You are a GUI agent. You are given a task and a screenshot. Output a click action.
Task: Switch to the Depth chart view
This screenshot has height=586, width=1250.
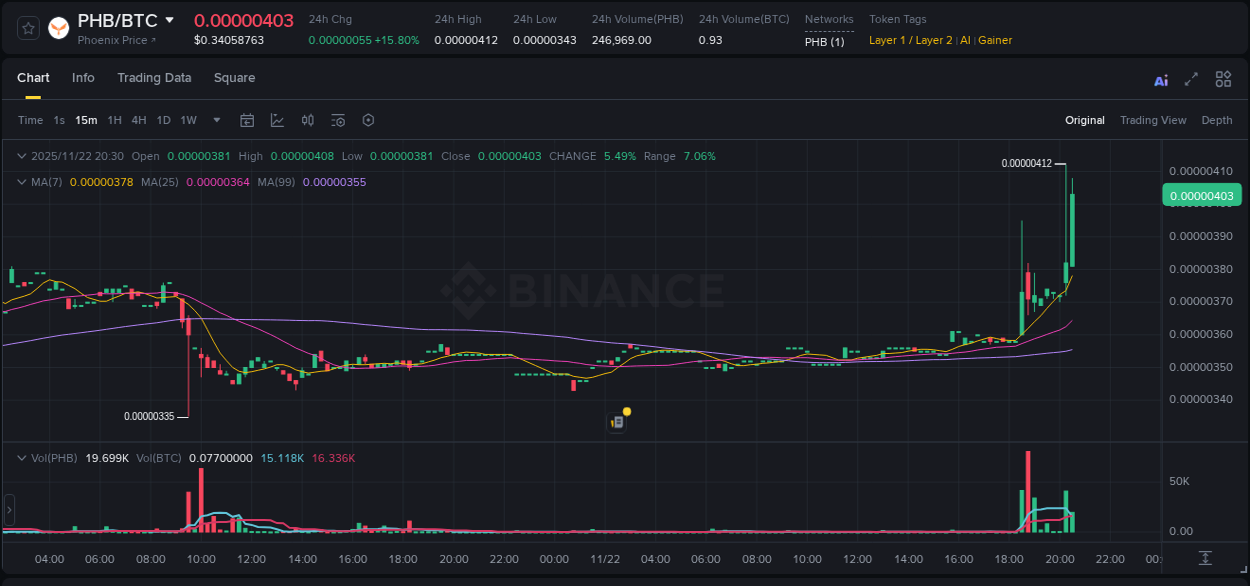pyautogui.click(x=1217, y=120)
